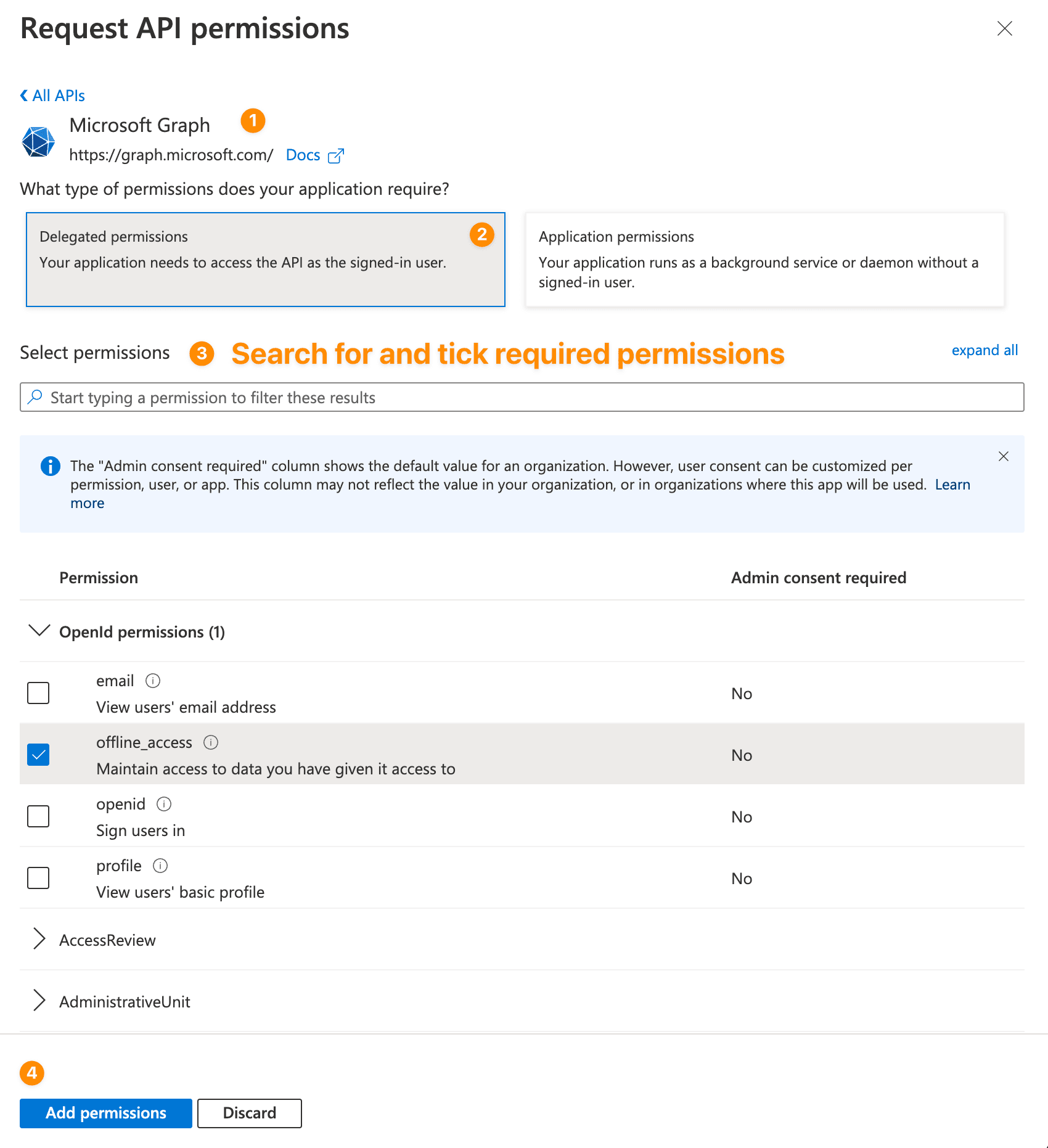Click the search magnifier icon

pyautogui.click(x=35, y=396)
